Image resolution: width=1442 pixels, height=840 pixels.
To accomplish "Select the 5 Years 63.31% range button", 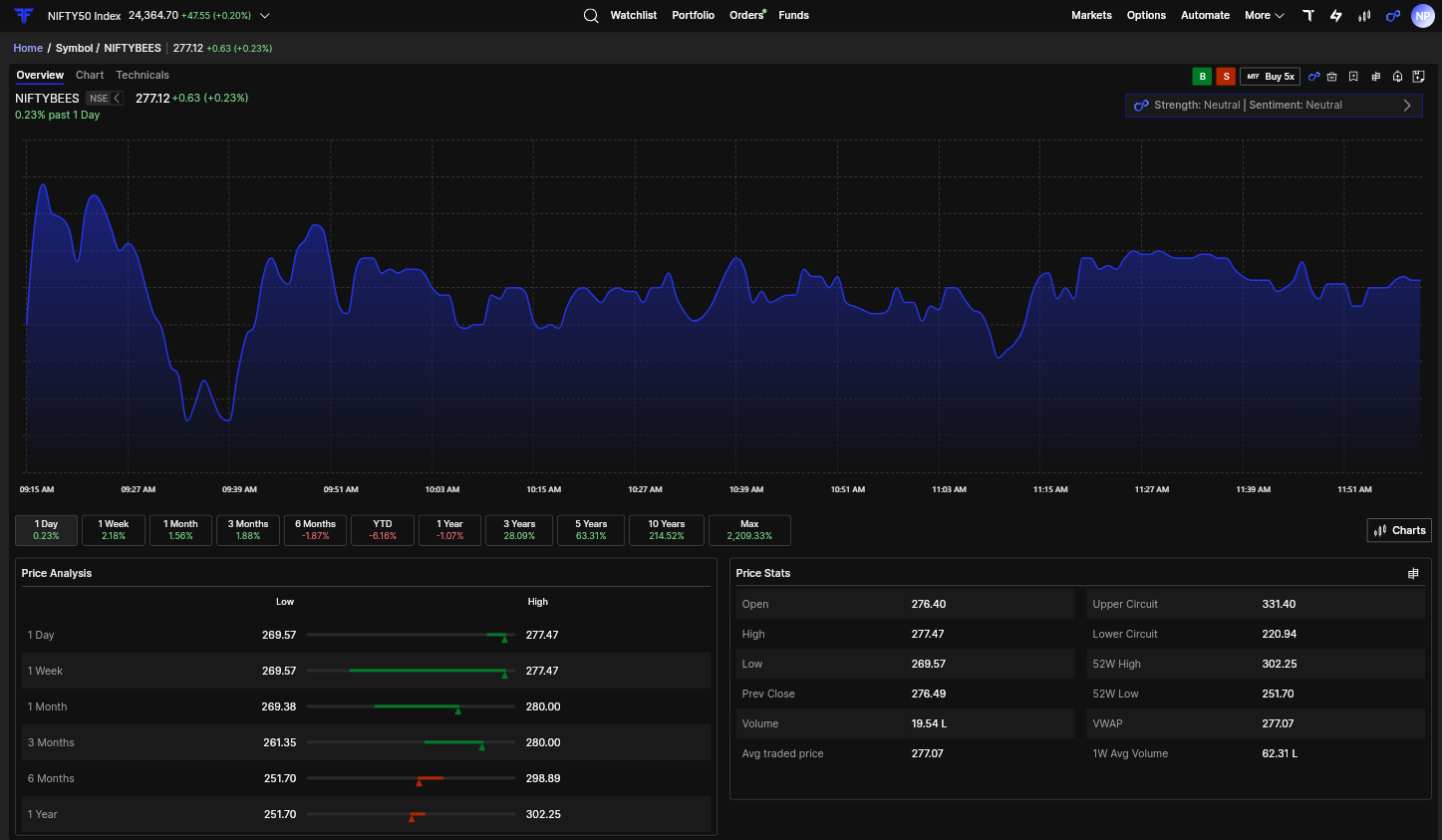I will (x=591, y=530).
